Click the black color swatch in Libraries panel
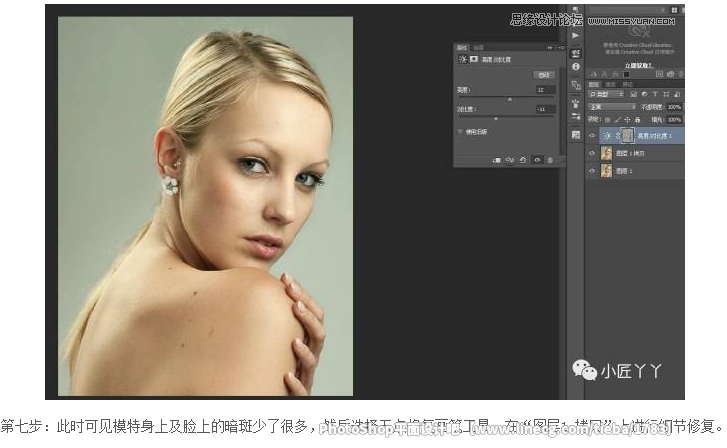Image resolution: width=727 pixels, height=448 pixels. (x=626, y=74)
